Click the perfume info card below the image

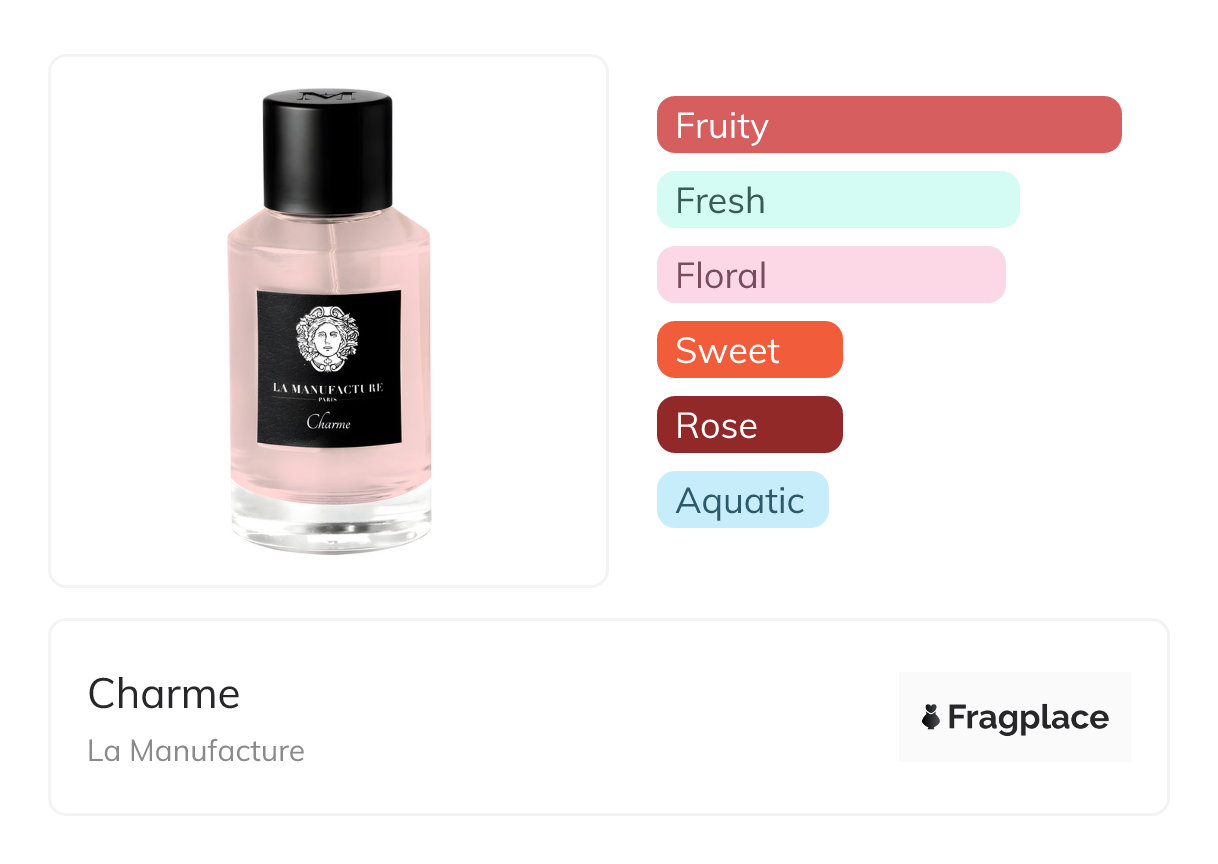coord(609,717)
